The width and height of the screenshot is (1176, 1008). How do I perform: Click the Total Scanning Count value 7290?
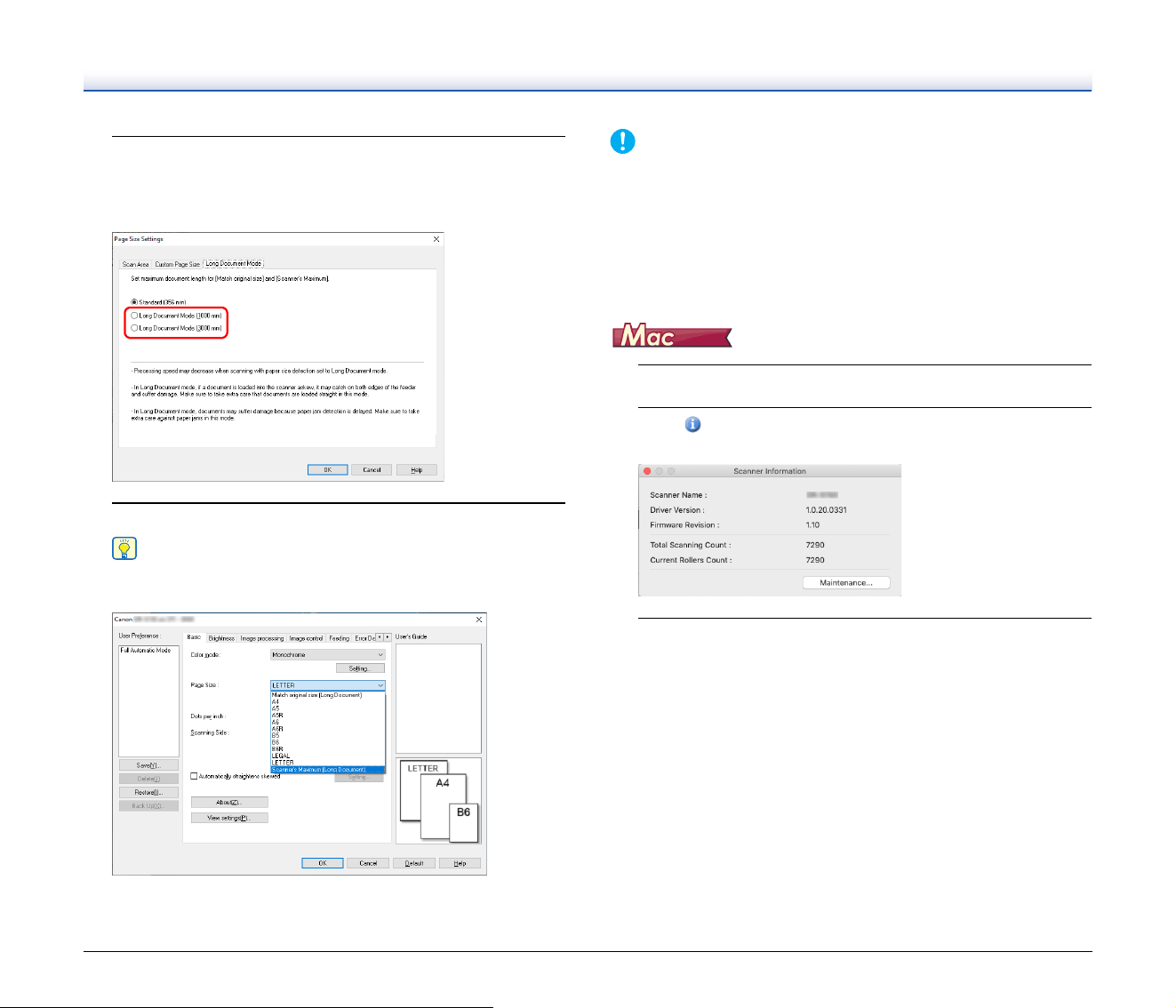click(x=815, y=545)
